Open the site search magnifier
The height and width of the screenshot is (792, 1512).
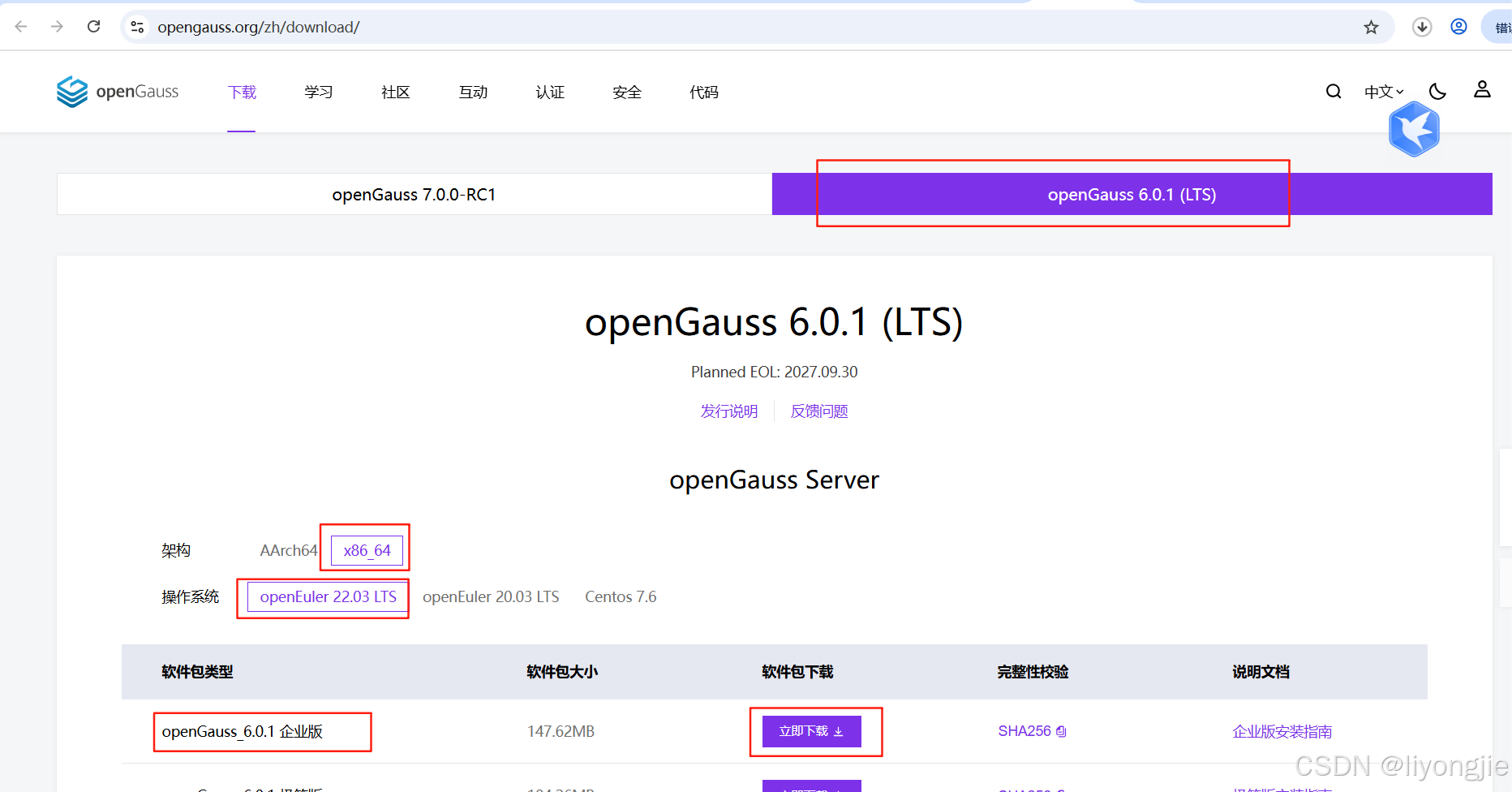click(x=1334, y=92)
